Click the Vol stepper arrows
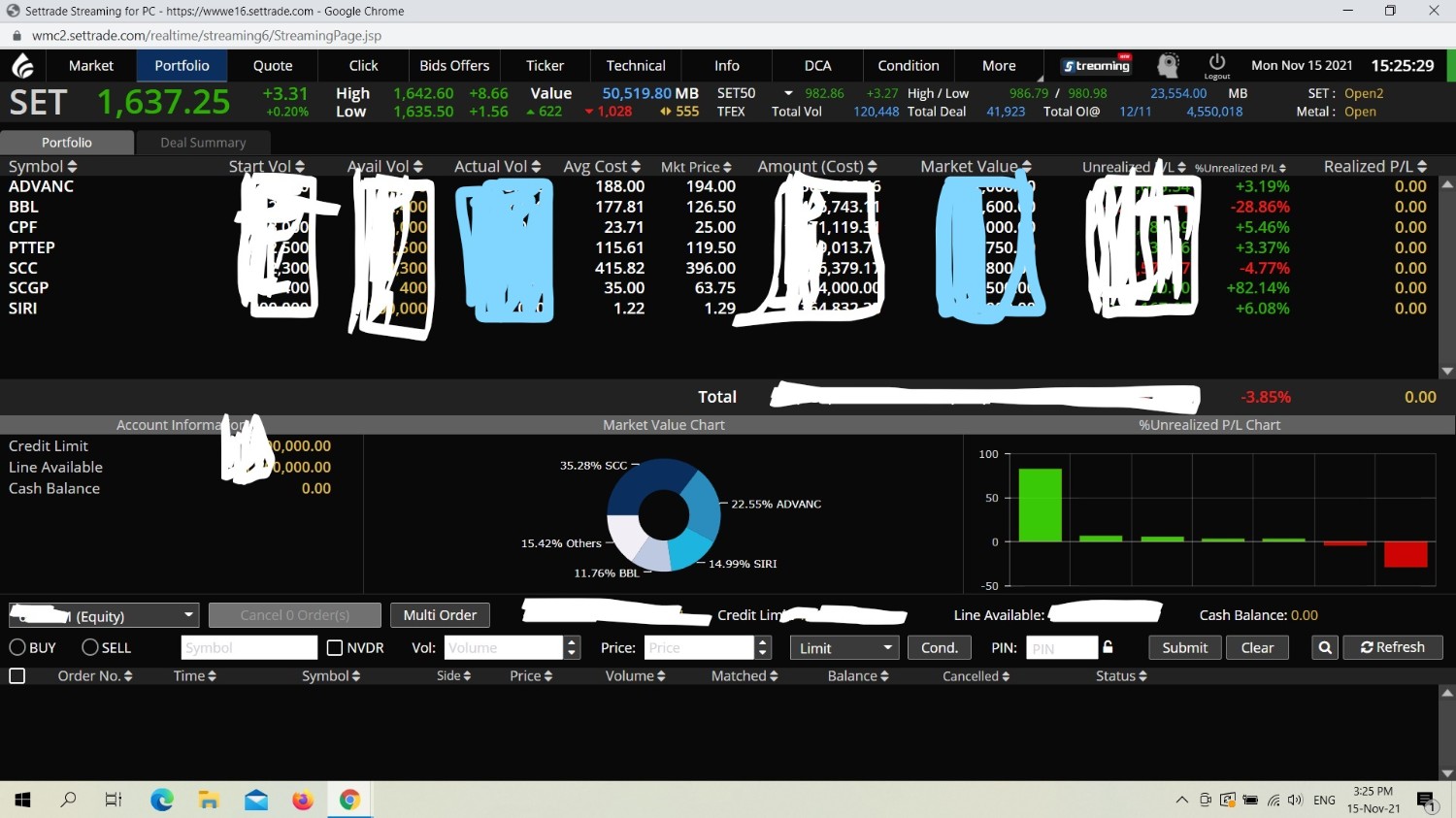The image size is (1456, 818). click(572, 647)
